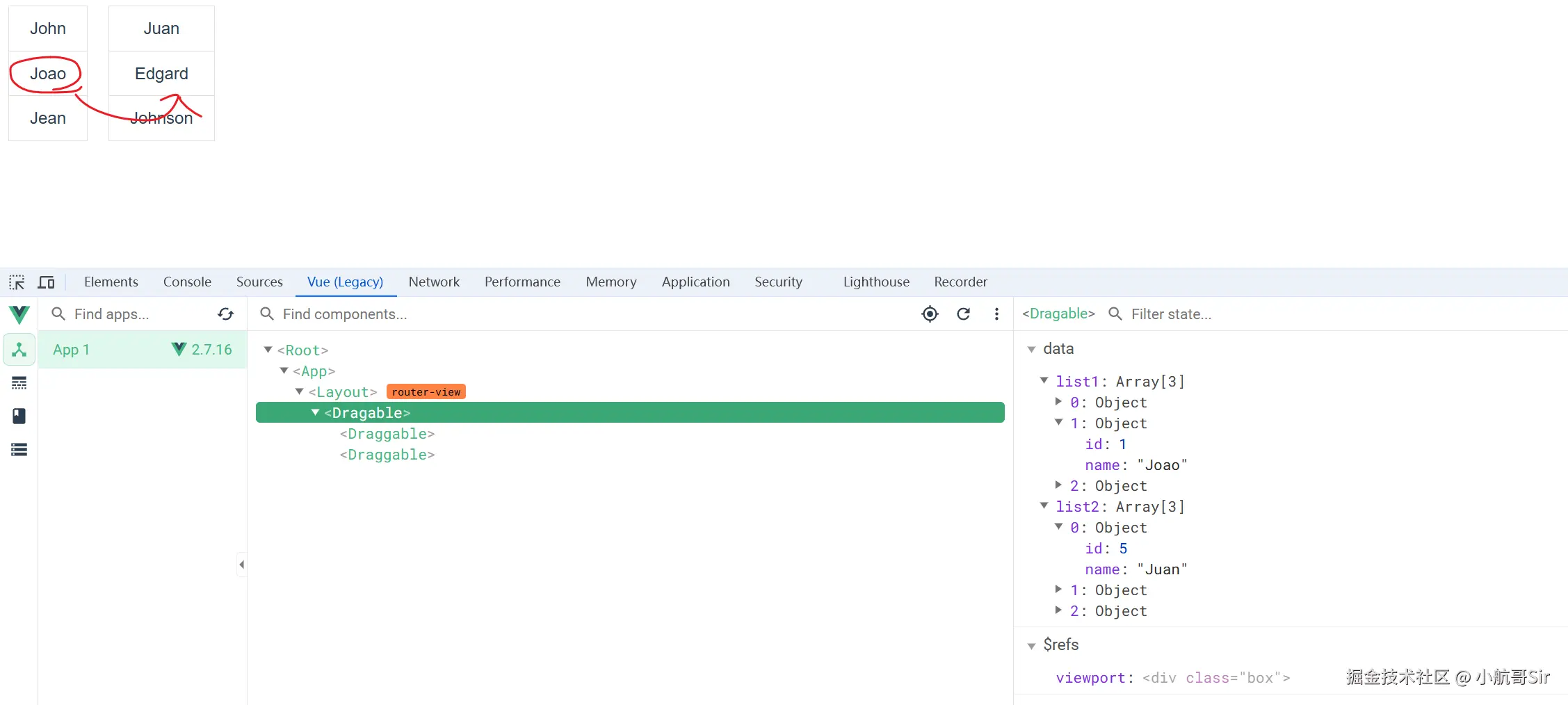Collapse the list2 array
This screenshot has width=1568, height=705.
point(1044,505)
